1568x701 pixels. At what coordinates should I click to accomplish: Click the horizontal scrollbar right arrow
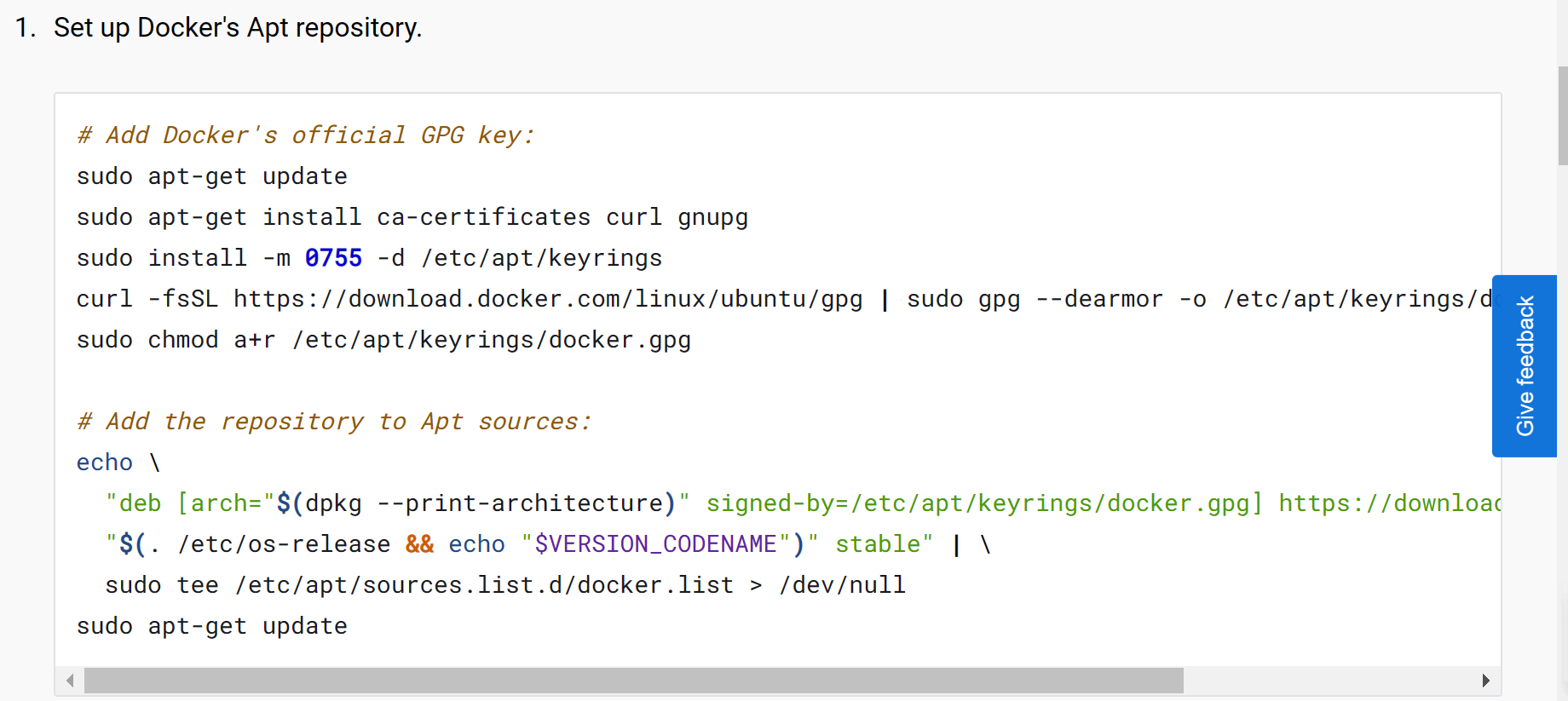[1485, 681]
